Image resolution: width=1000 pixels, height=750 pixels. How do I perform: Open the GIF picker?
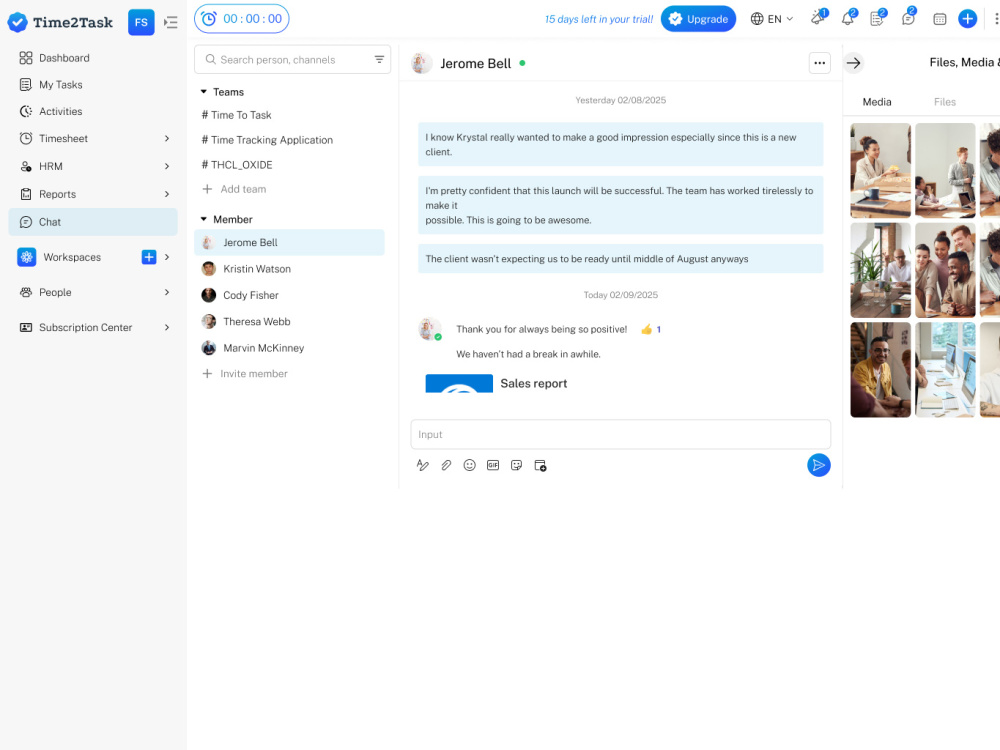coord(493,465)
